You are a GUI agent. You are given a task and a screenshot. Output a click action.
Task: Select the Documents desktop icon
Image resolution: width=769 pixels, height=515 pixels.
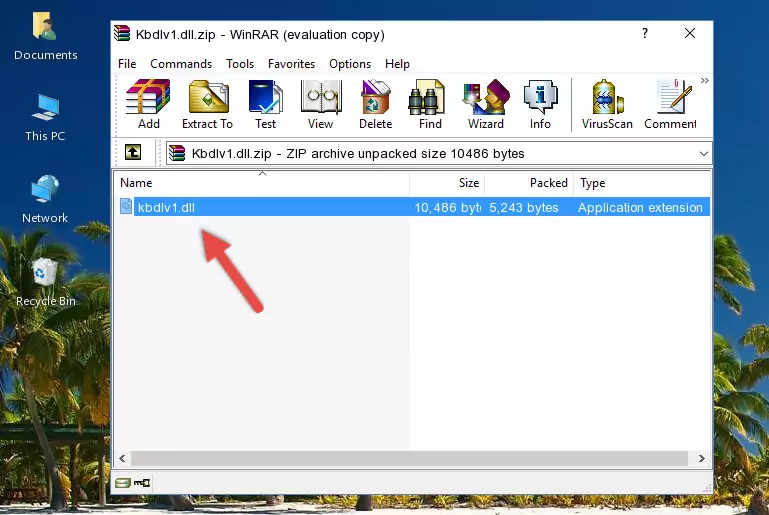point(46,37)
